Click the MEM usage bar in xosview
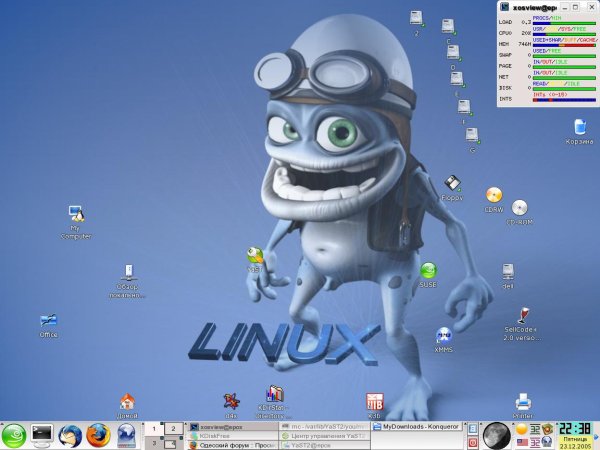Image resolution: width=600 pixels, height=450 pixels. tap(564, 45)
